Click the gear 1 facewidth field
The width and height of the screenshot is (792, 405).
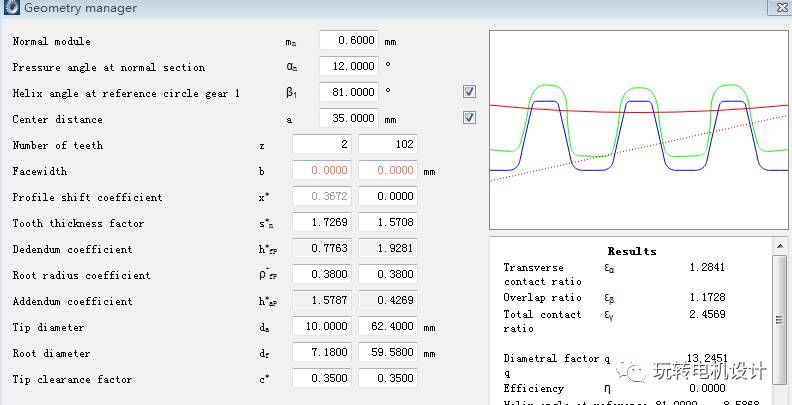(322, 170)
